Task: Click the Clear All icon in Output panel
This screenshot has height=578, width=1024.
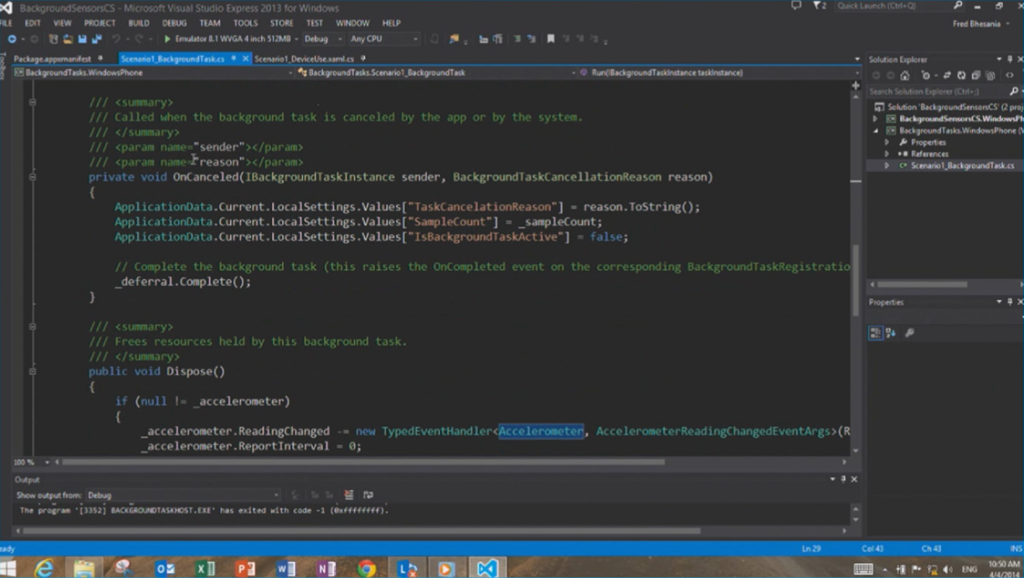Action: (x=349, y=495)
